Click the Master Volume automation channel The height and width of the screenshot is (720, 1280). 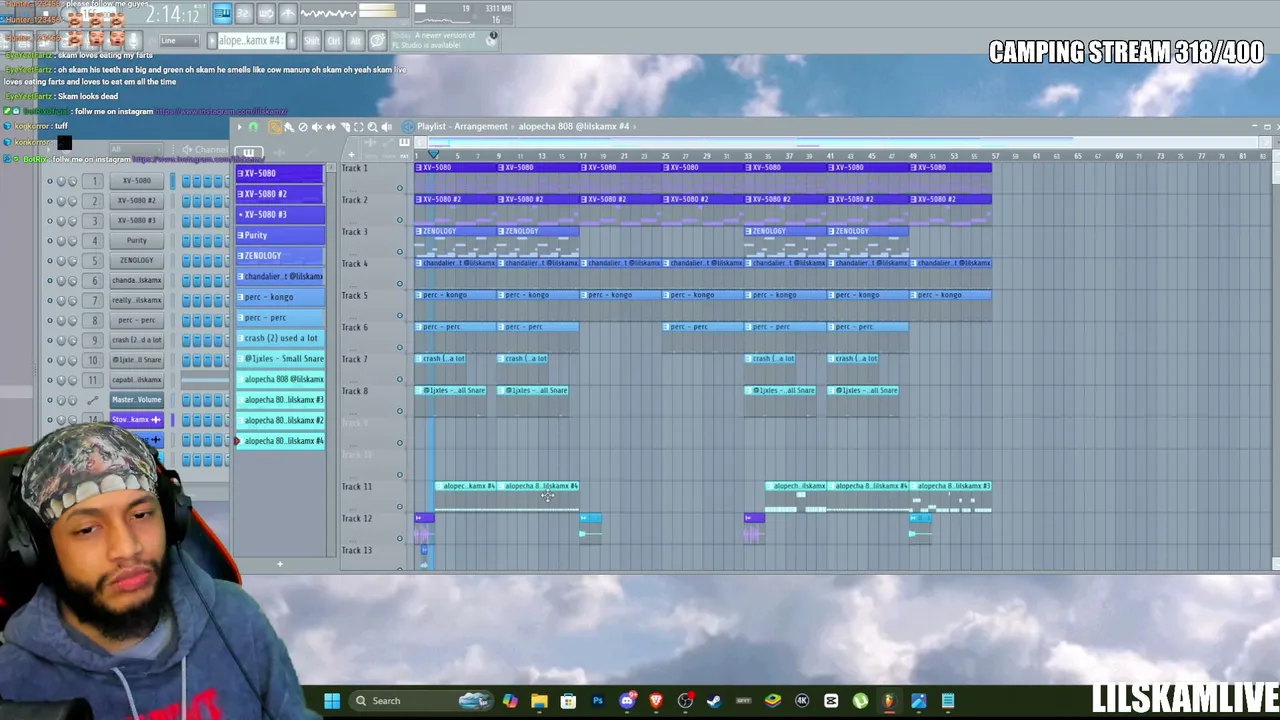pos(137,400)
